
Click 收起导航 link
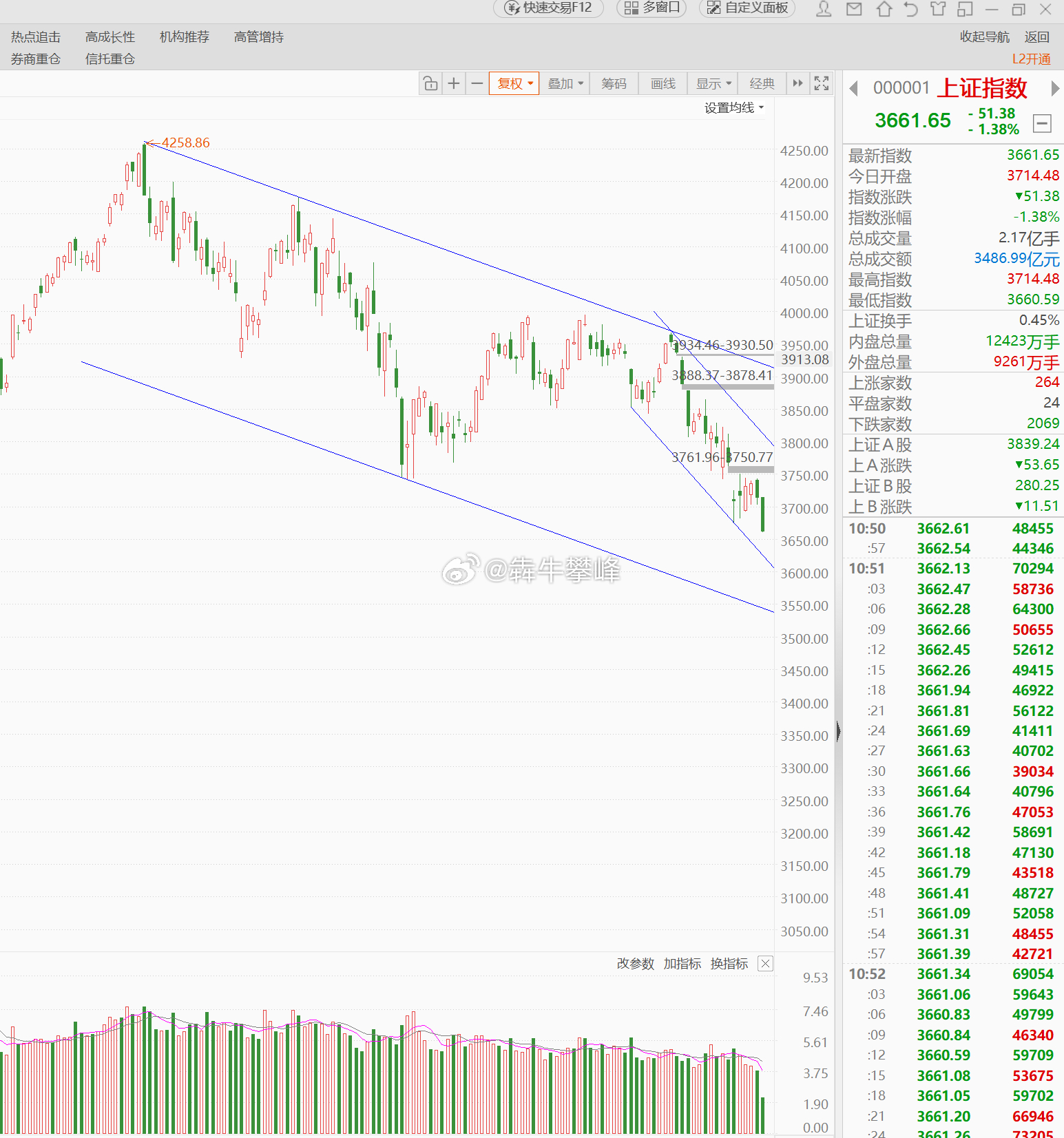coord(985,37)
